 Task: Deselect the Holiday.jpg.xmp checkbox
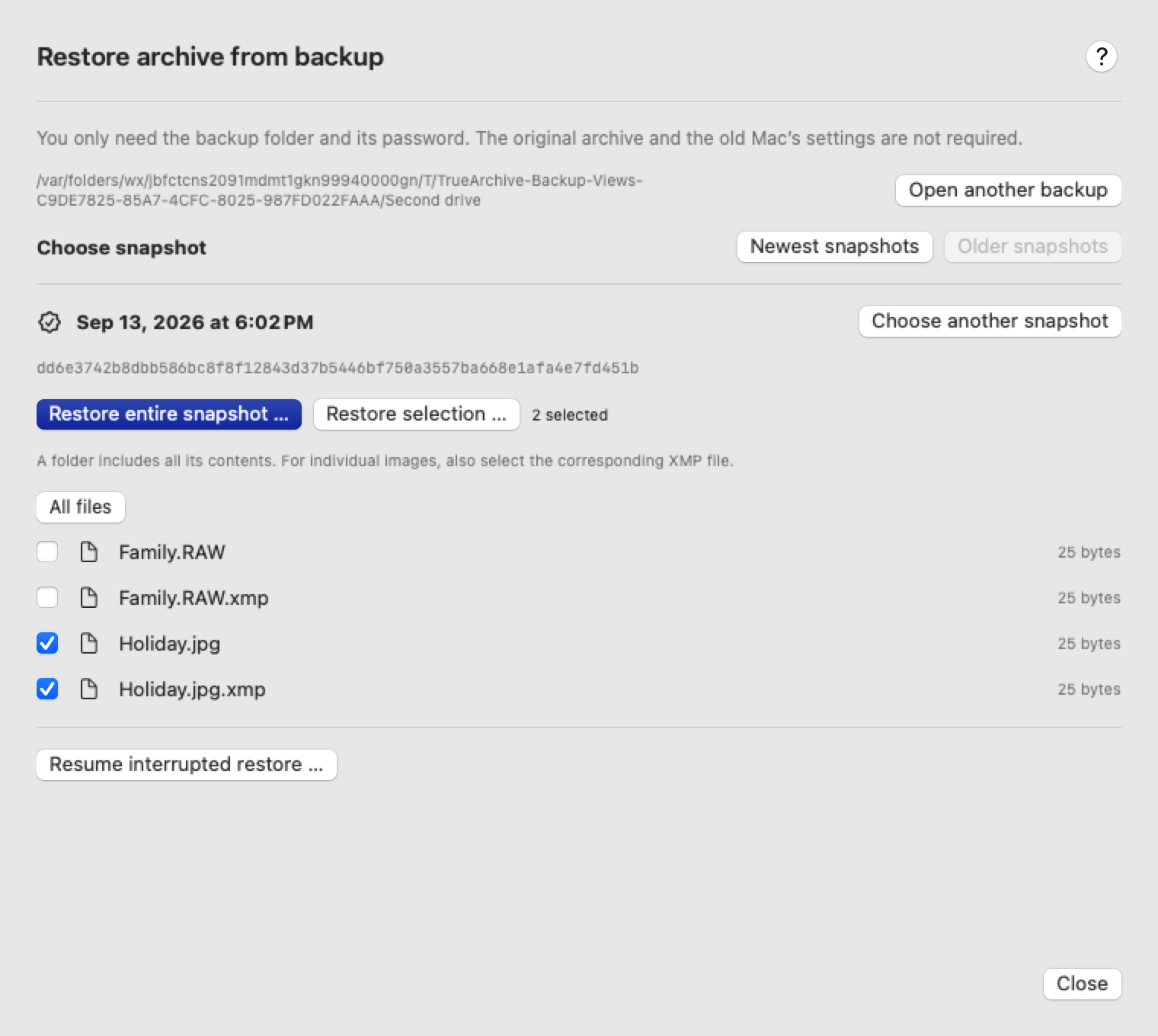click(x=47, y=689)
